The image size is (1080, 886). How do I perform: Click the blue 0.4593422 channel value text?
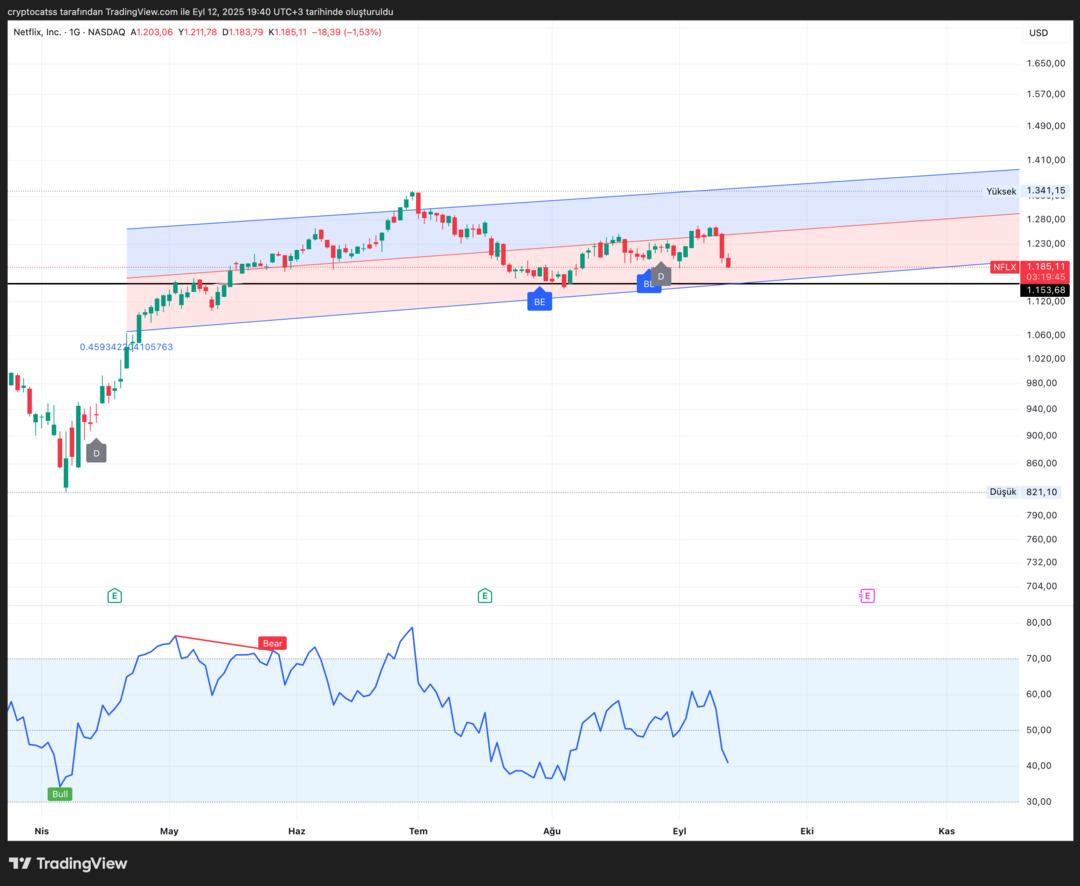click(x=126, y=347)
